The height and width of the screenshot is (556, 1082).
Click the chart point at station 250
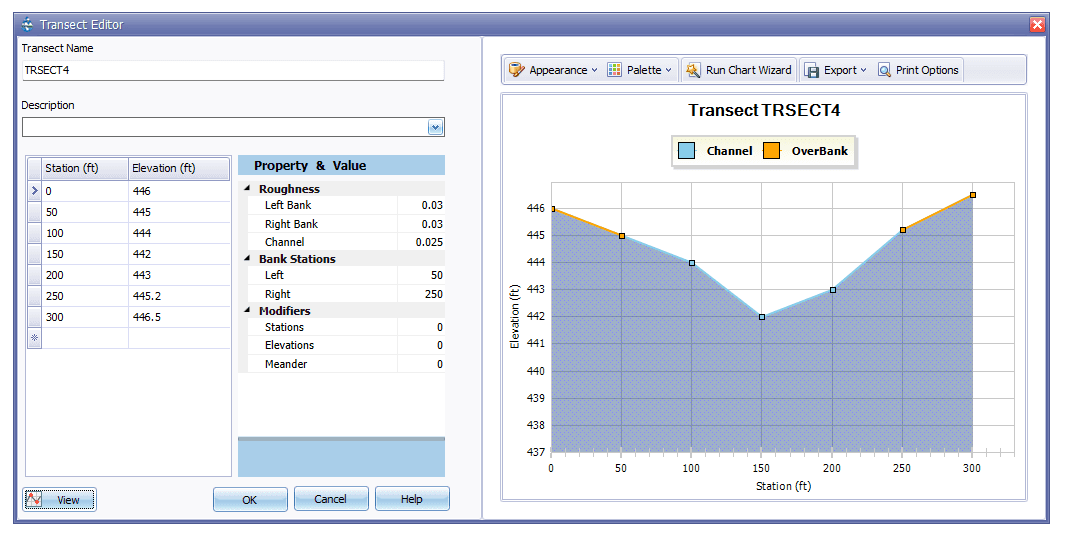[903, 230]
